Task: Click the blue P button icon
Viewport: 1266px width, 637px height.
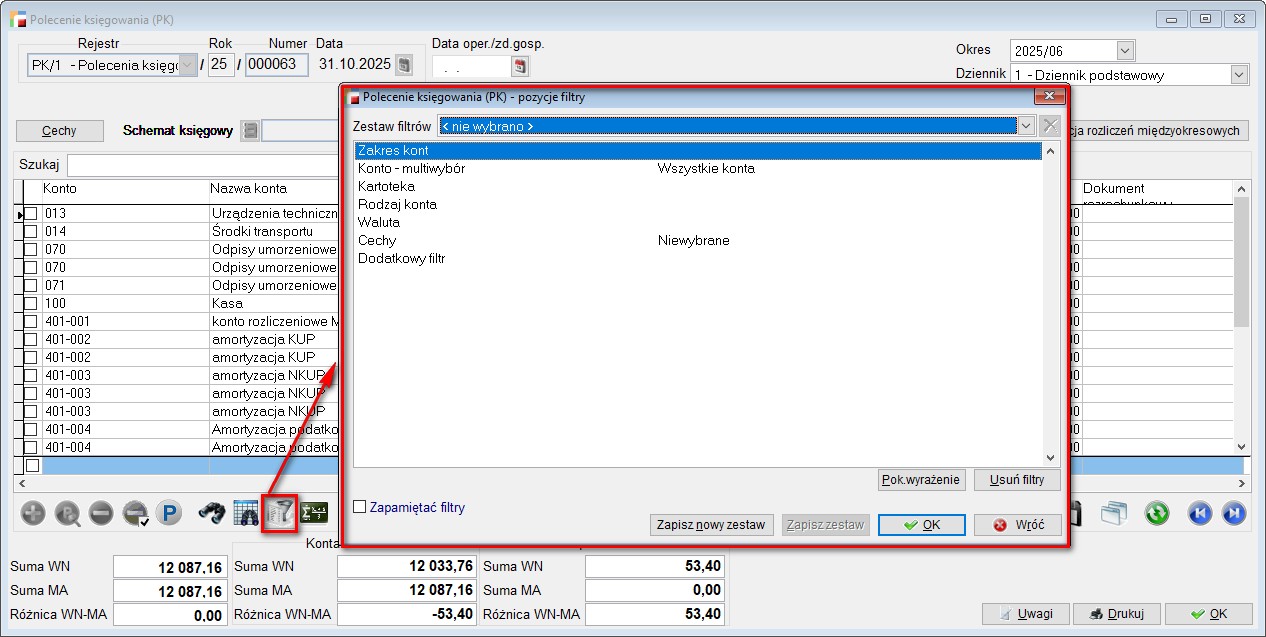Action: pyautogui.click(x=168, y=513)
